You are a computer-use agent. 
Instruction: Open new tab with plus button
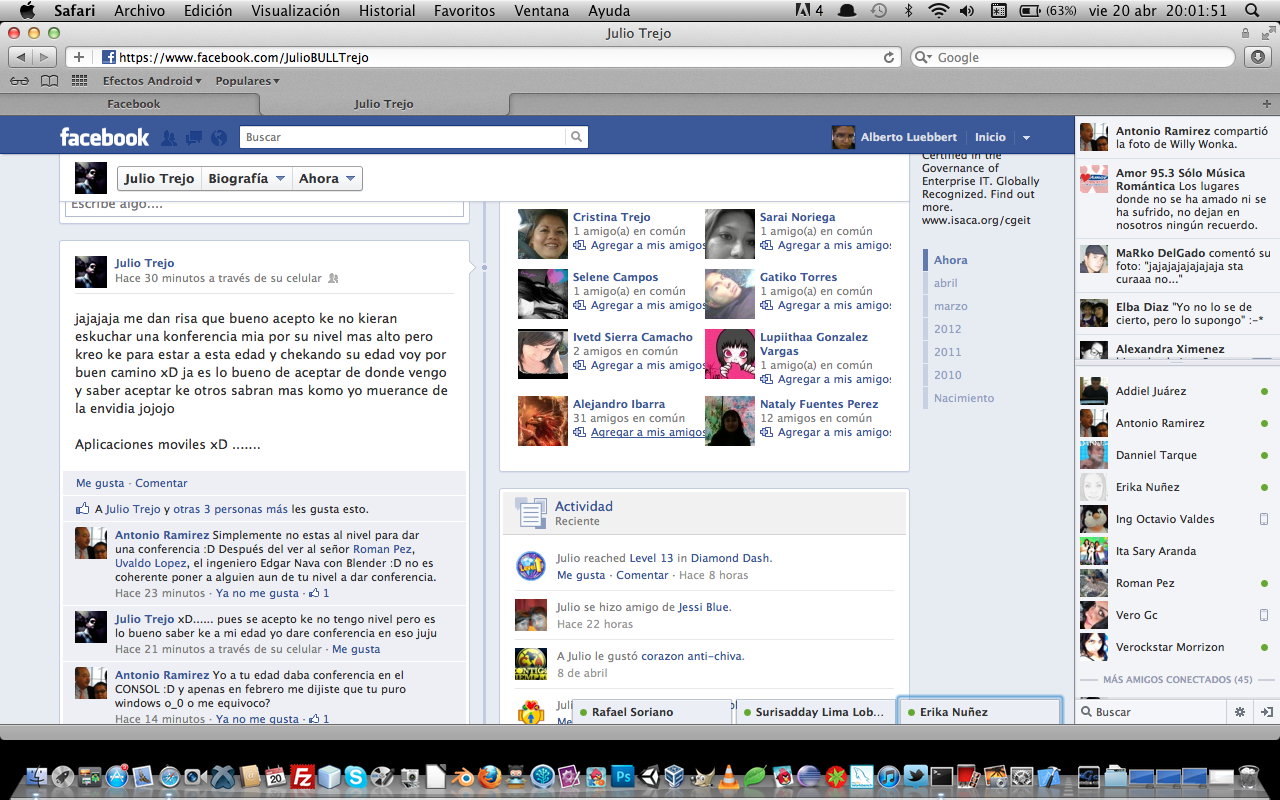coord(1267,104)
